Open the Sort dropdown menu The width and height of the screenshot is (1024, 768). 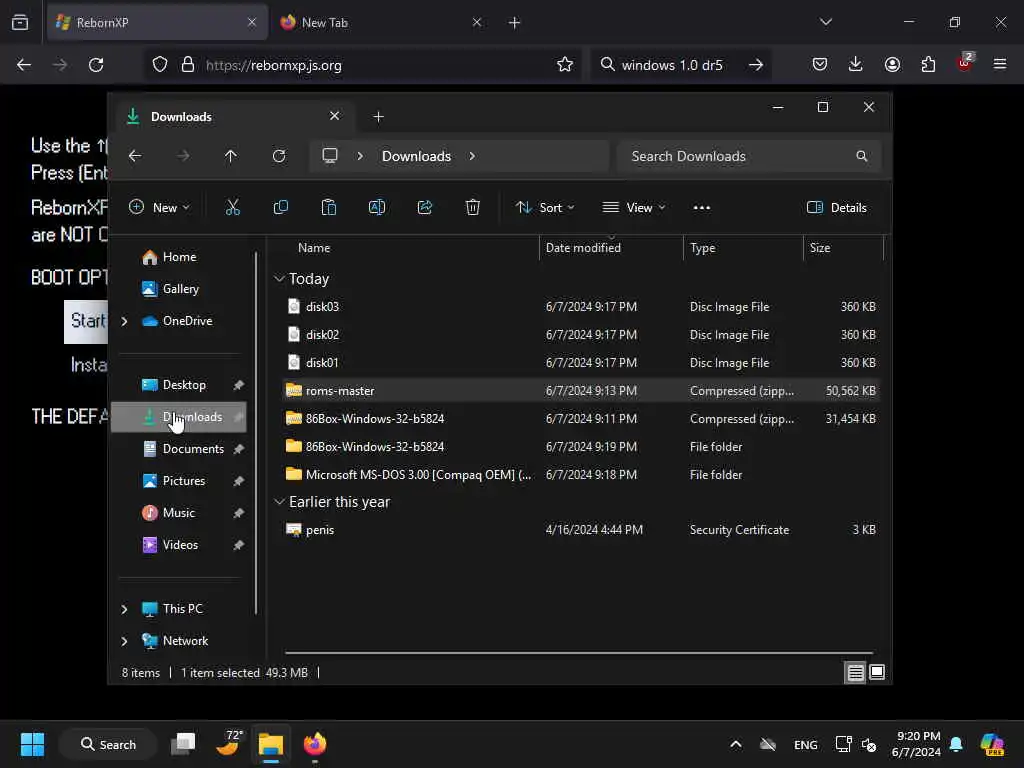(x=545, y=208)
